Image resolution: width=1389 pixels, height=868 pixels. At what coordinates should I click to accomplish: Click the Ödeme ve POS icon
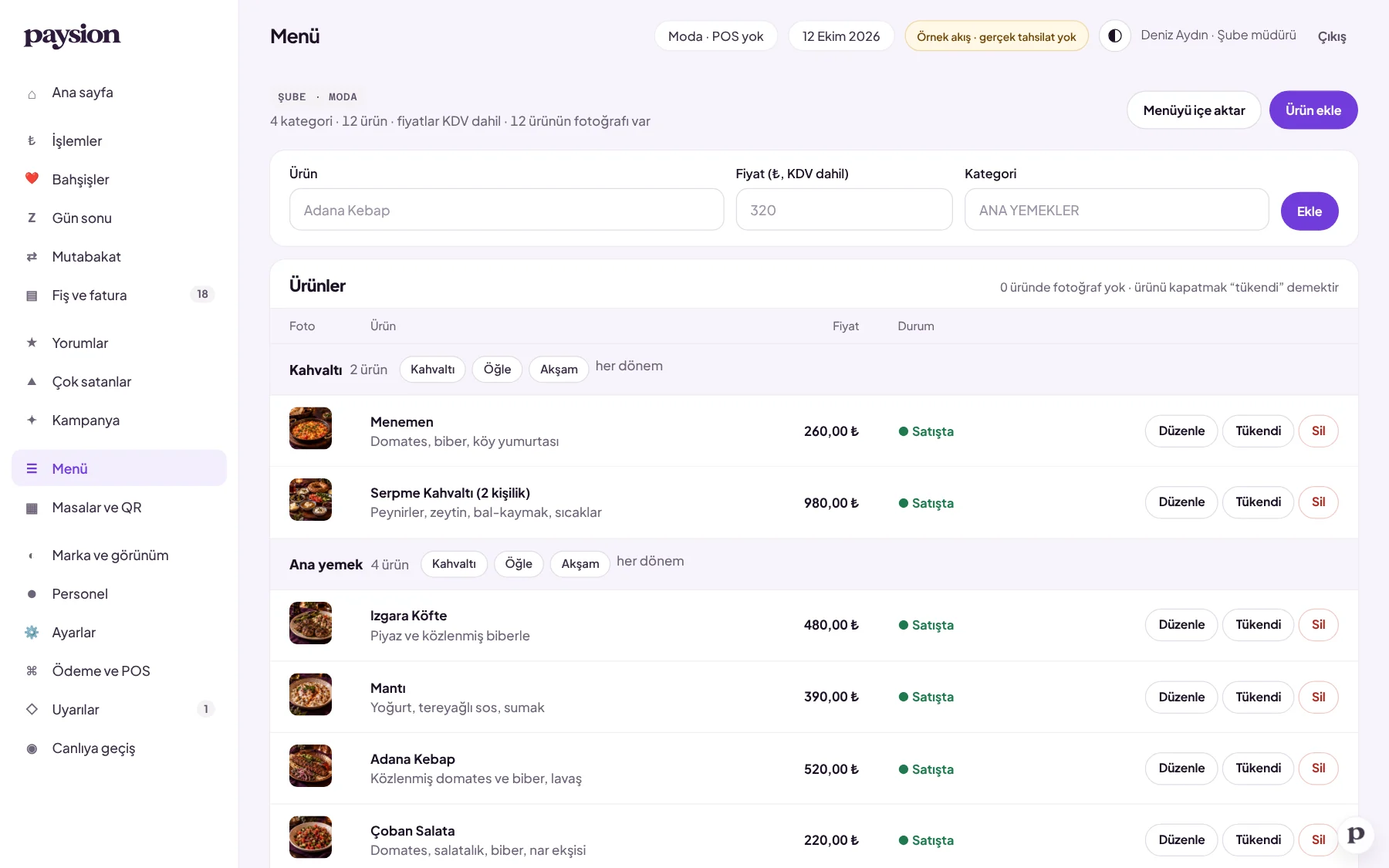(32, 671)
